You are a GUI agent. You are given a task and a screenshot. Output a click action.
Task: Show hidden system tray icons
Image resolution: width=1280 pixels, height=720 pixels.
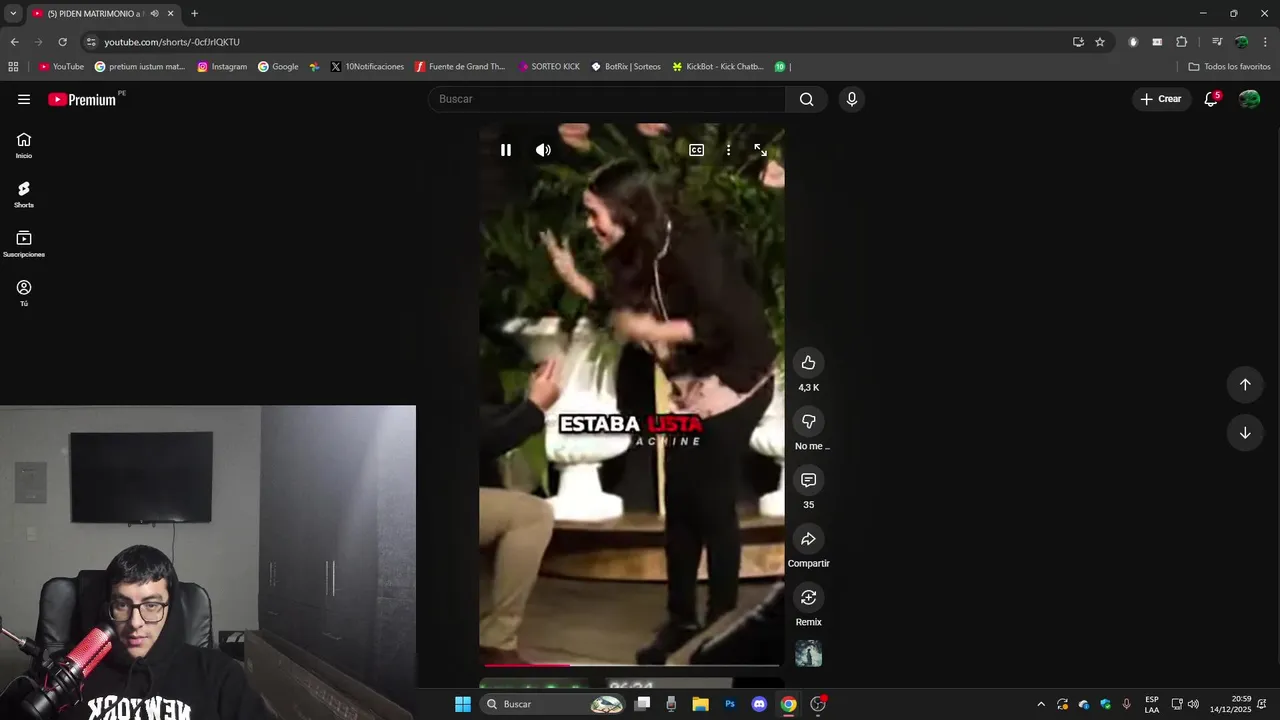pyautogui.click(x=1040, y=704)
